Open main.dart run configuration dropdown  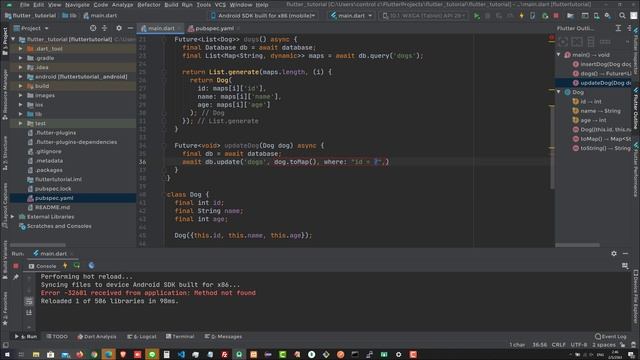(351, 16)
